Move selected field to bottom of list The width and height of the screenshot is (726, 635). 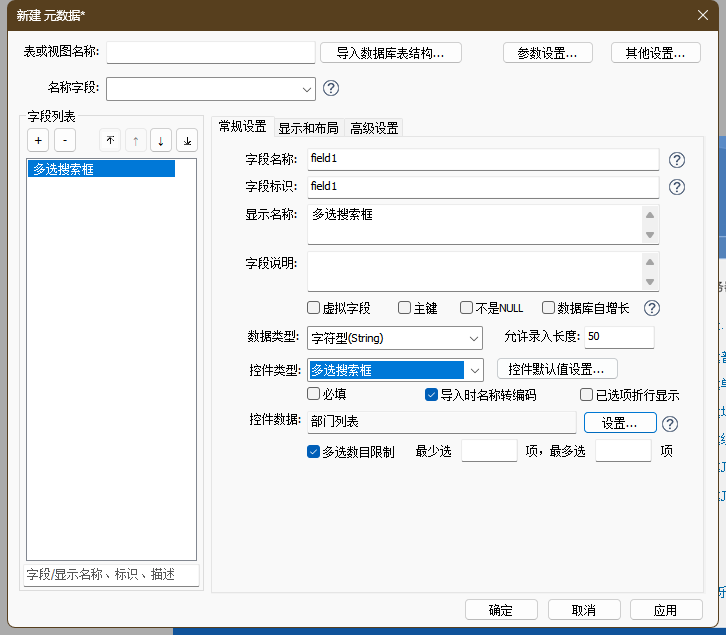pyautogui.click(x=187, y=141)
